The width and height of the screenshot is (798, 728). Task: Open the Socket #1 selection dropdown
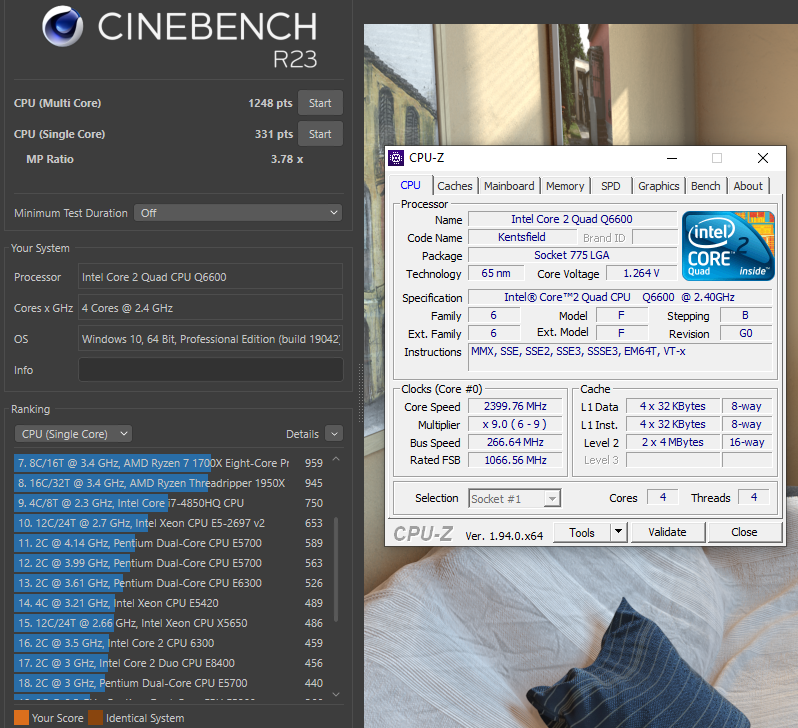pyautogui.click(x=515, y=498)
